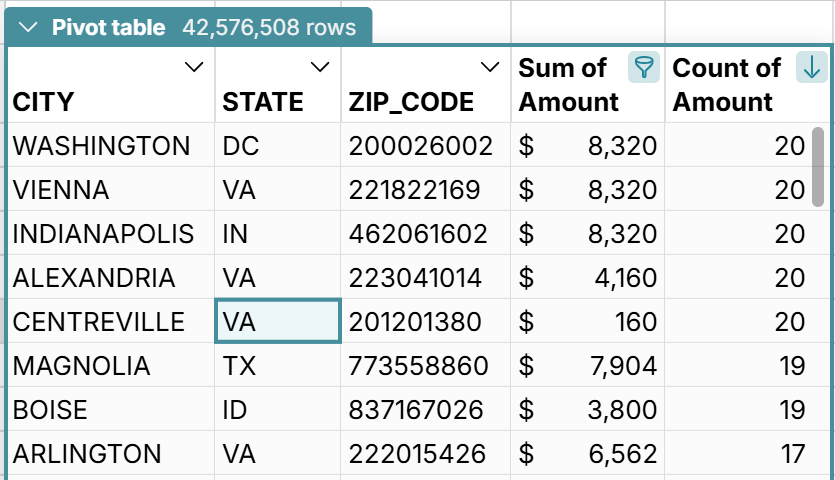Collapse the Pivot table chevron

coord(30,28)
